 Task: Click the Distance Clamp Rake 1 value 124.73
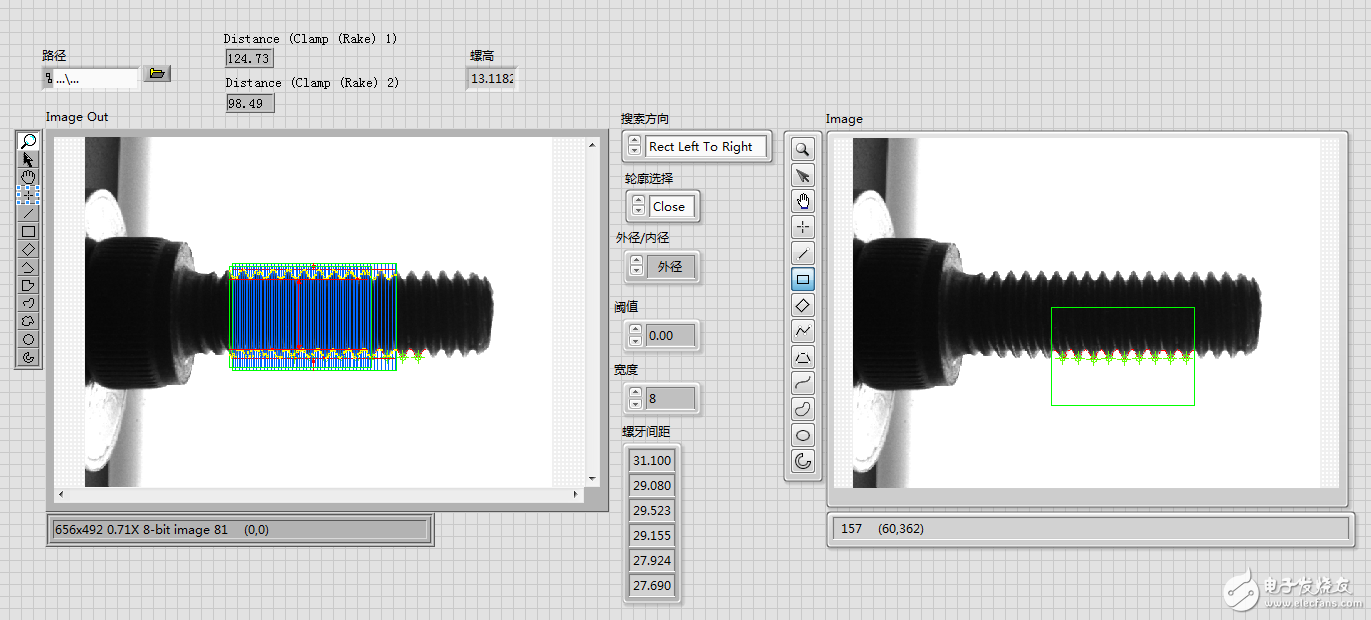coord(249,59)
